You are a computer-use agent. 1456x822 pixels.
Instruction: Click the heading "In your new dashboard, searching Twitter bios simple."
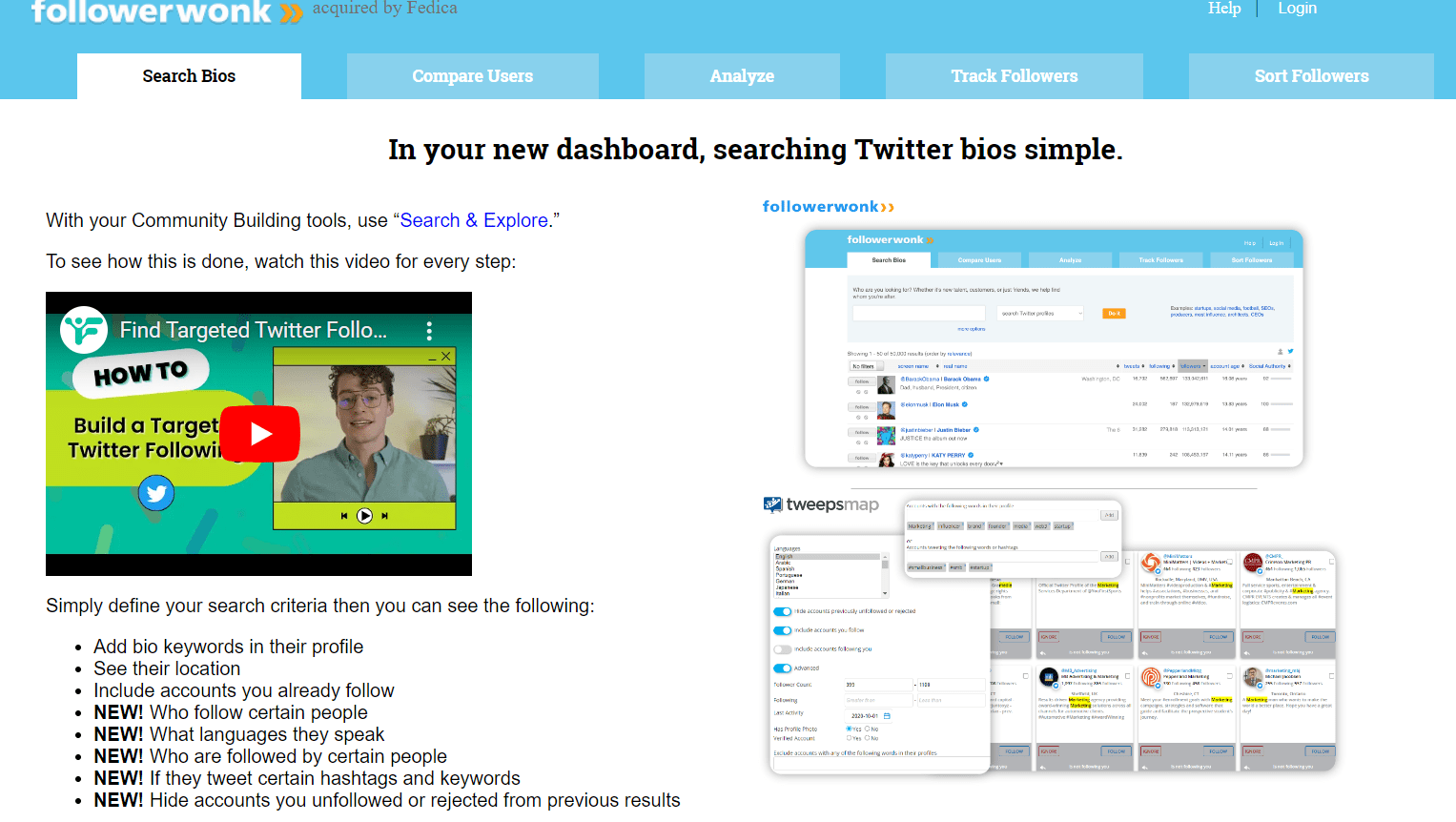(755, 150)
